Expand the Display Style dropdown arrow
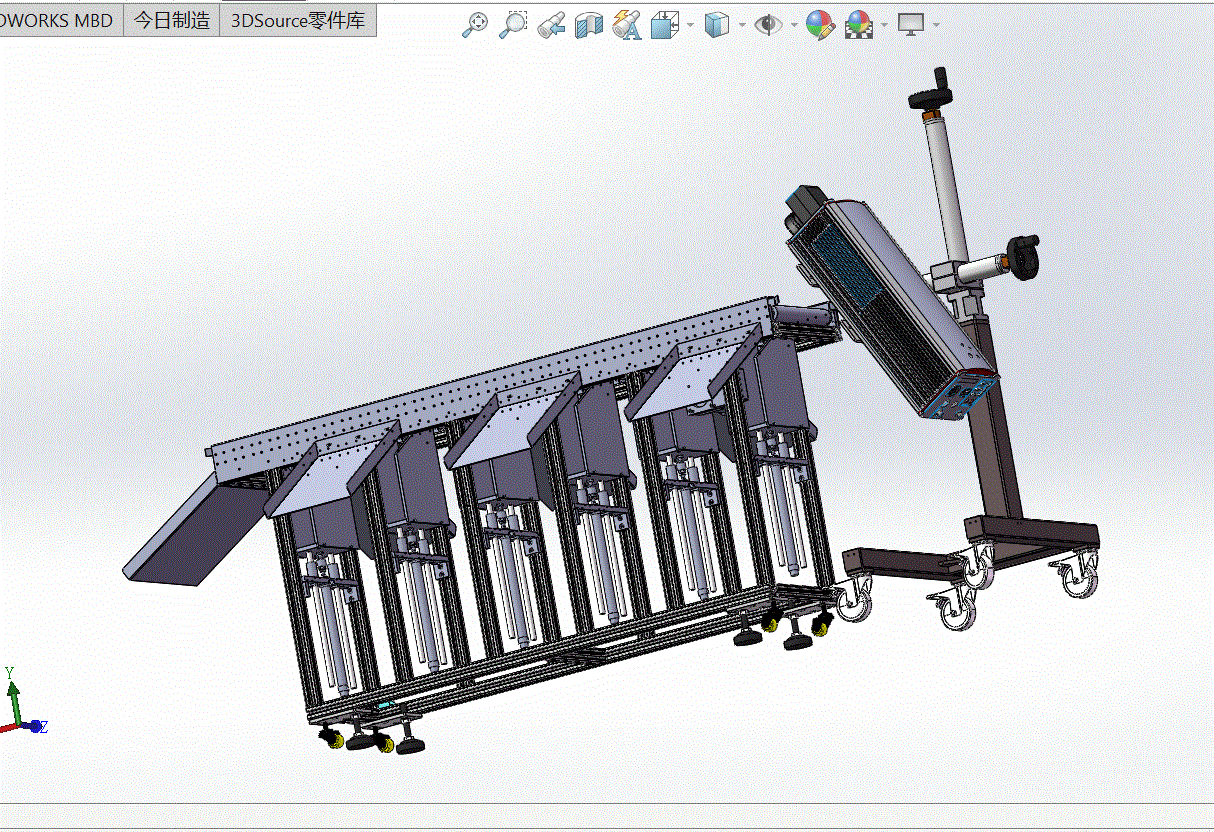The width and height of the screenshot is (1214, 832). 743,25
